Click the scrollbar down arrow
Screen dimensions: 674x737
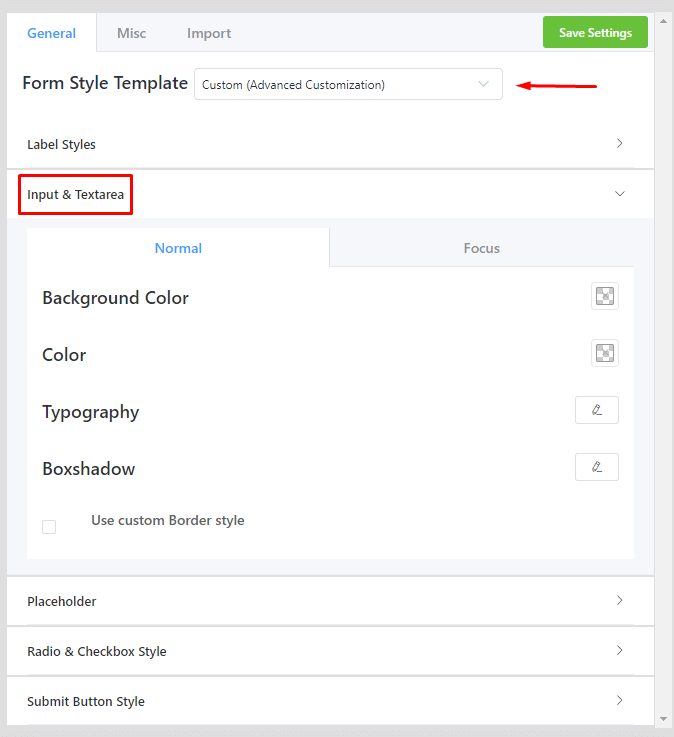(664, 719)
